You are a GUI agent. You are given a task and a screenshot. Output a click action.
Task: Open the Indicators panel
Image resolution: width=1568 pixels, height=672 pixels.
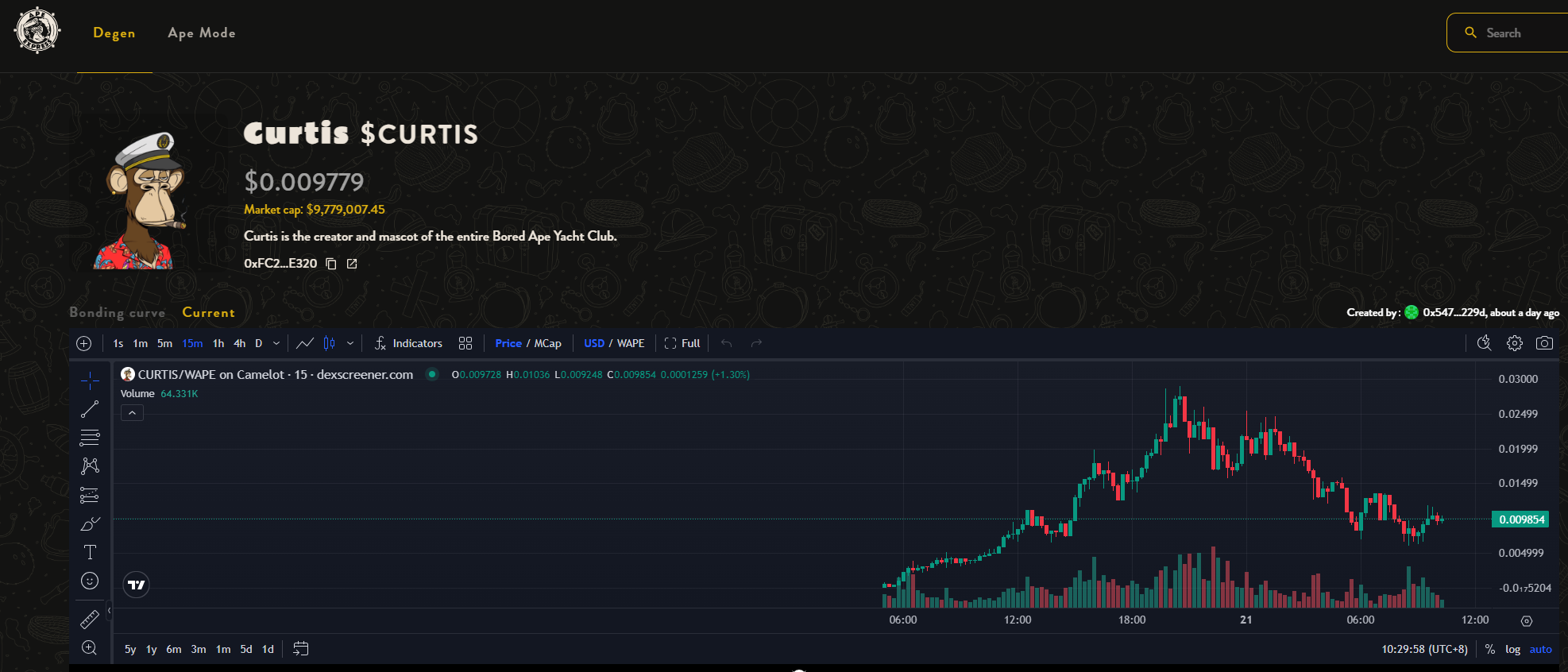pyautogui.click(x=408, y=343)
